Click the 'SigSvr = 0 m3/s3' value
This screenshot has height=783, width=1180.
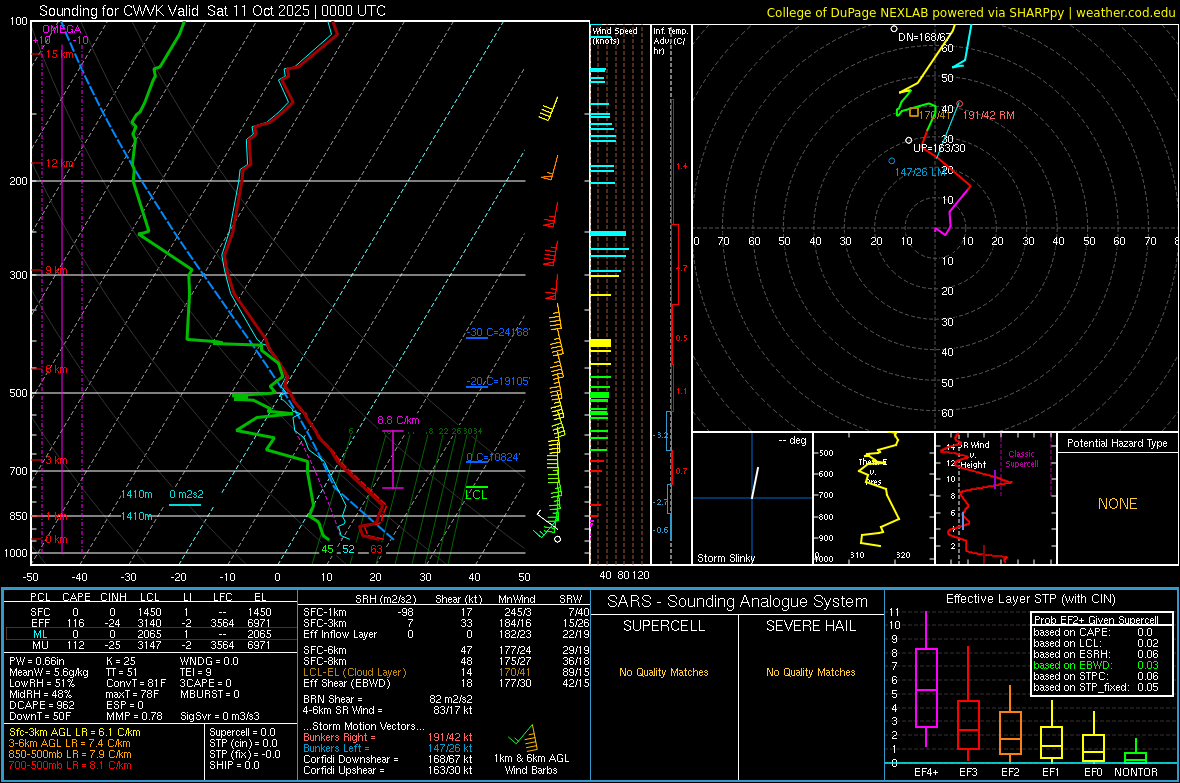point(220,716)
